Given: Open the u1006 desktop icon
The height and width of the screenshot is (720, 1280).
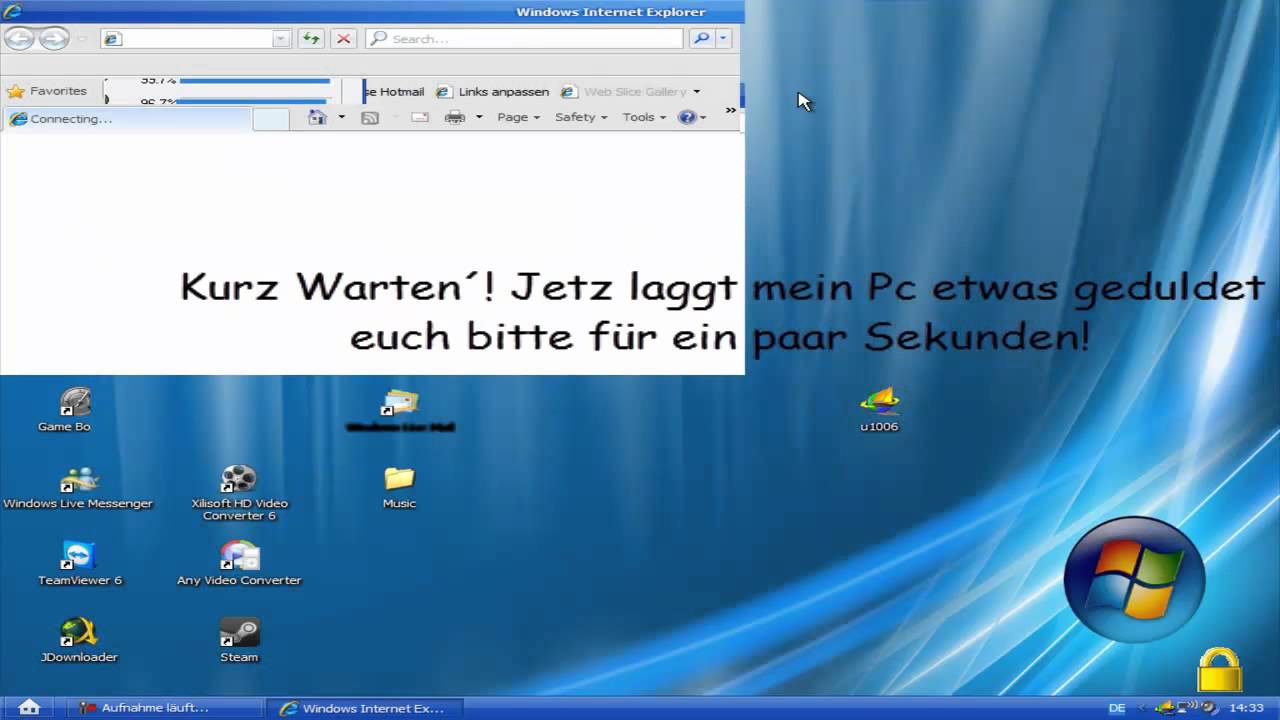Looking at the screenshot, I should click(x=880, y=411).
